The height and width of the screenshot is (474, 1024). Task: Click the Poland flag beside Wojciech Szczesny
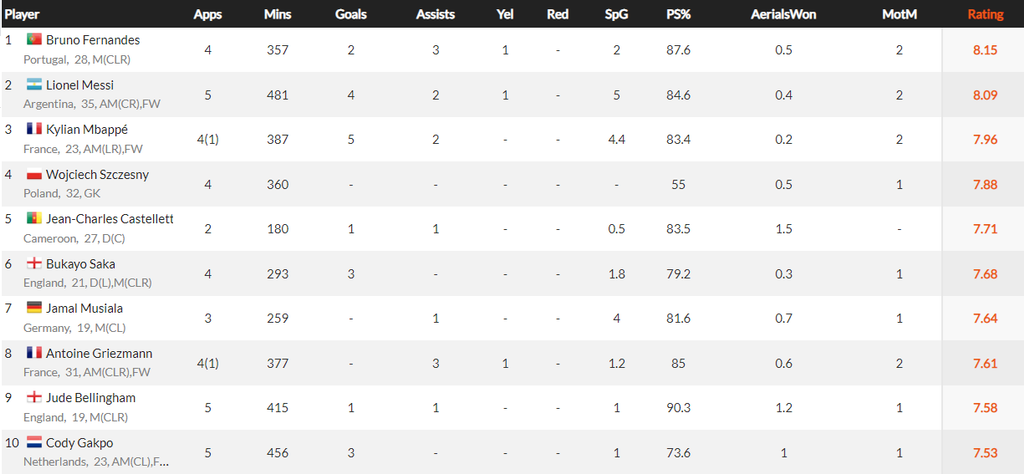pos(33,174)
